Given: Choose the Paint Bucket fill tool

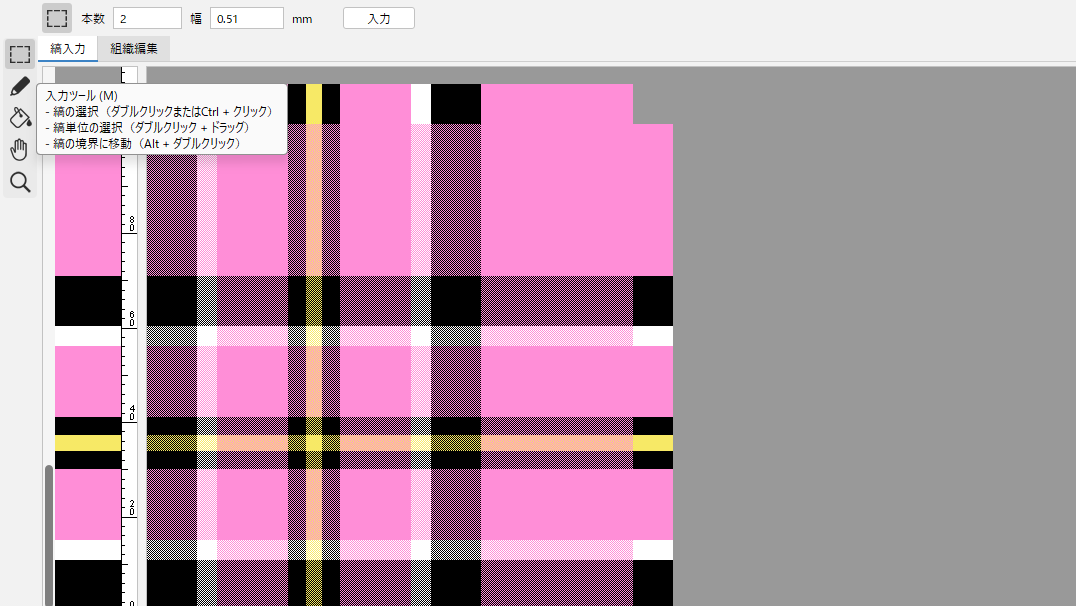Looking at the screenshot, I should click(20, 118).
